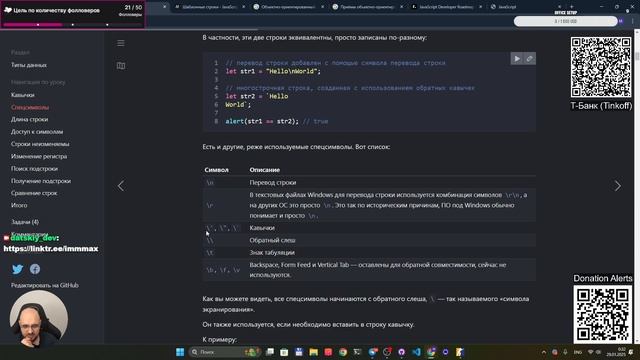Image resolution: width=640 pixels, height=360 pixels.
Task: Click the code line 'alert(str1 == str2);'
Action: [262, 121]
